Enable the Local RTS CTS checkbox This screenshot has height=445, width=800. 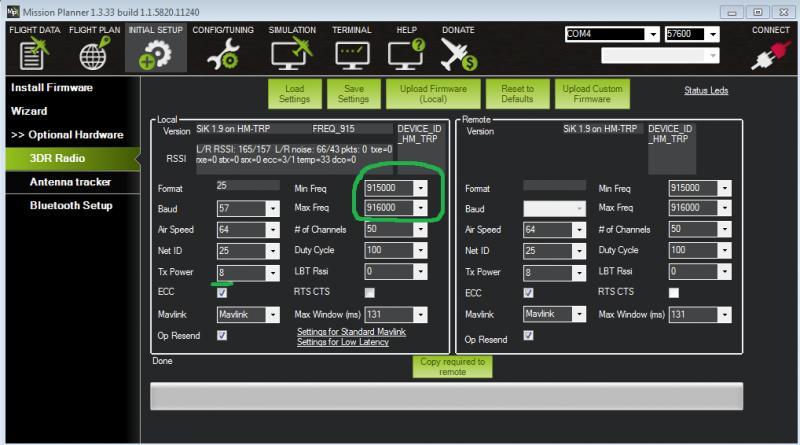click(x=370, y=293)
